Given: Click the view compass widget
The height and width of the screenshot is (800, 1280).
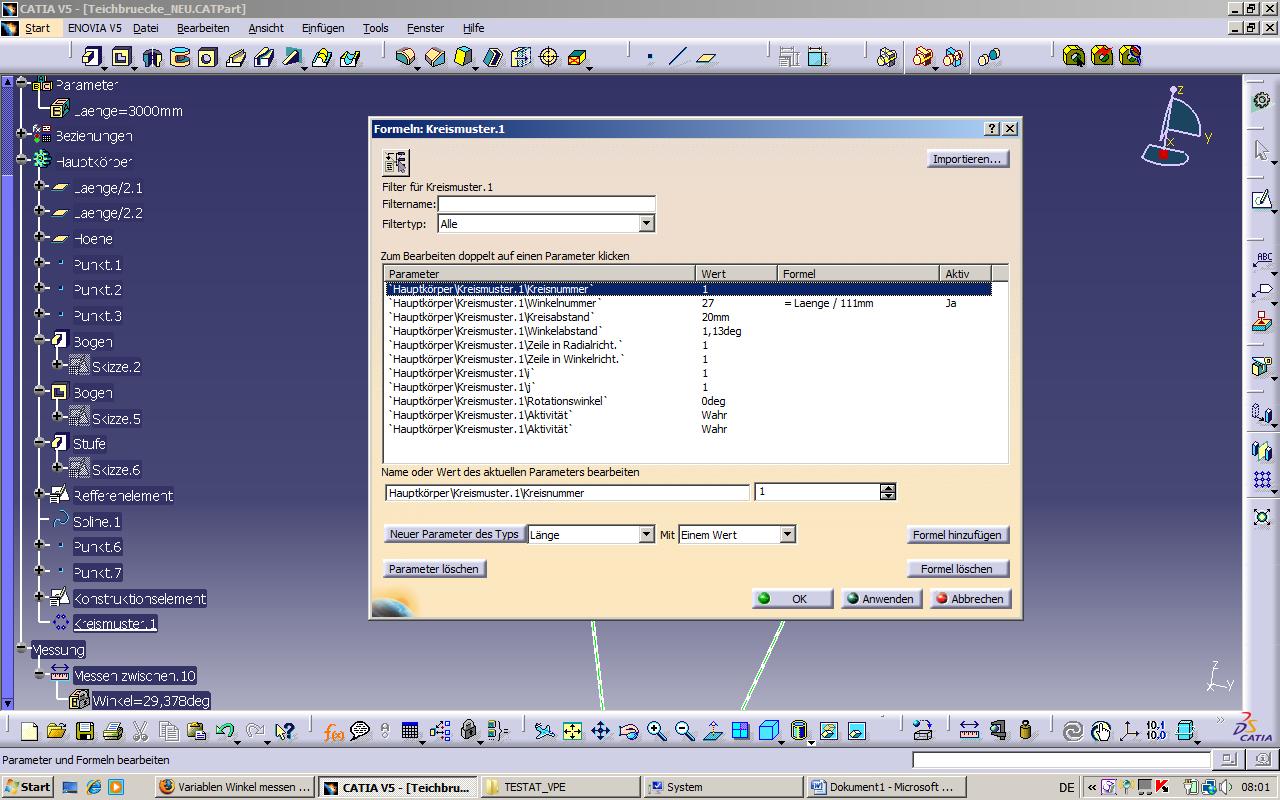Looking at the screenshot, I should tap(1178, 127).
